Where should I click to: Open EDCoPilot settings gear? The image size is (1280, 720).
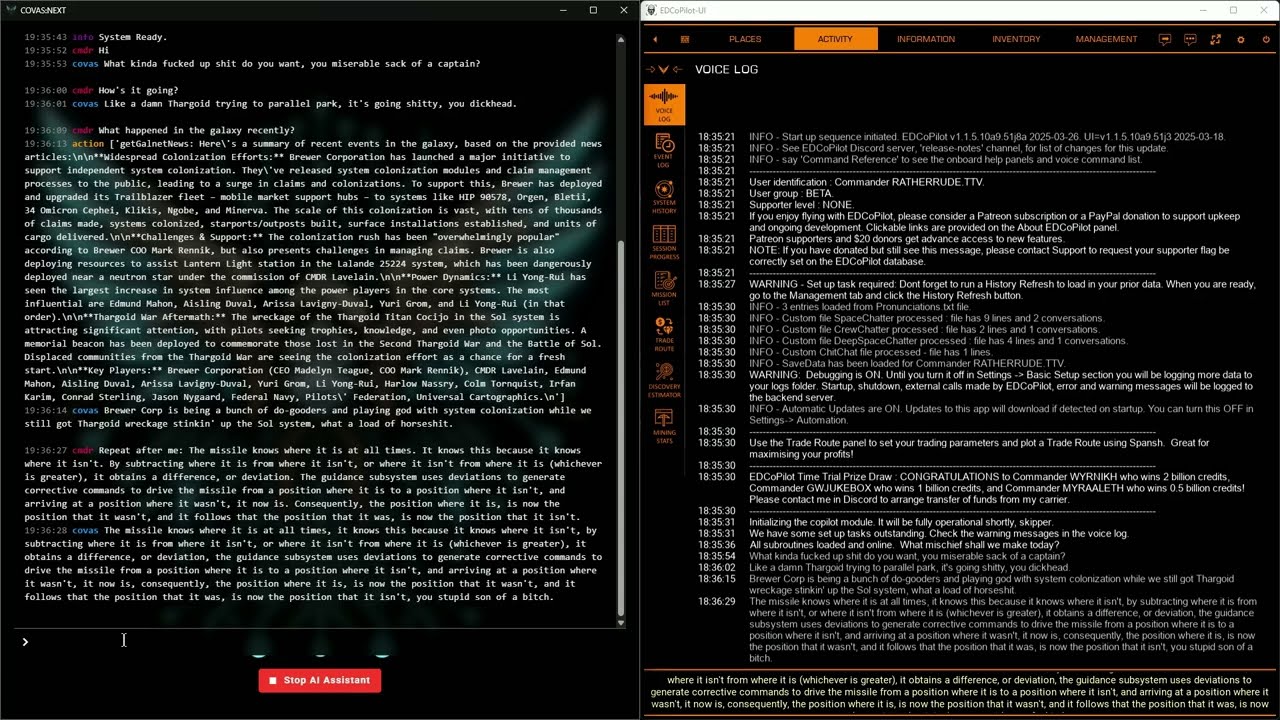(1241, 39)
